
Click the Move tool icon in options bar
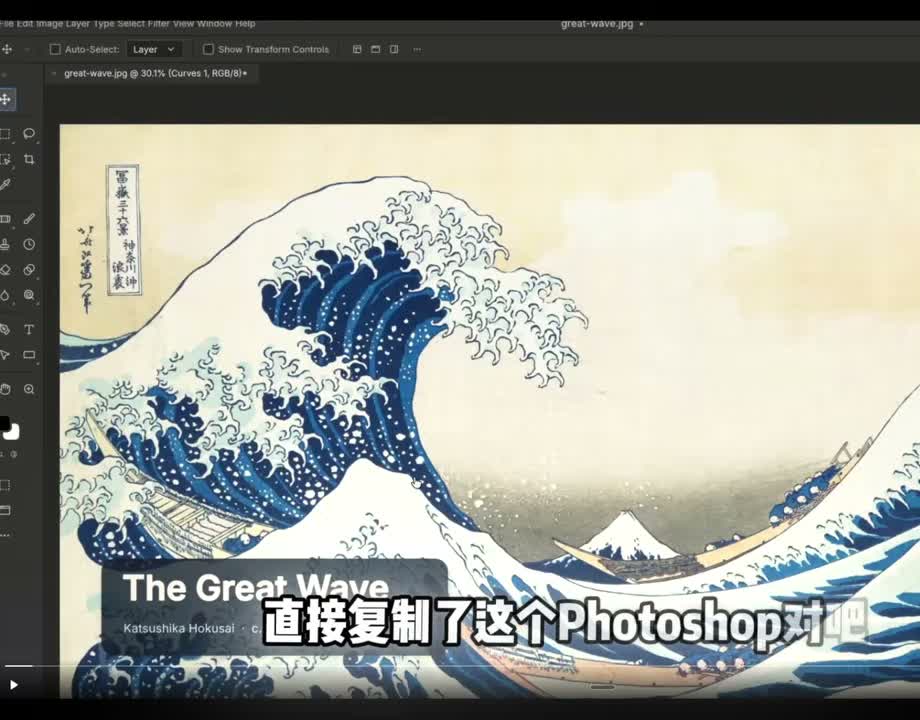(x=6, y=49)
